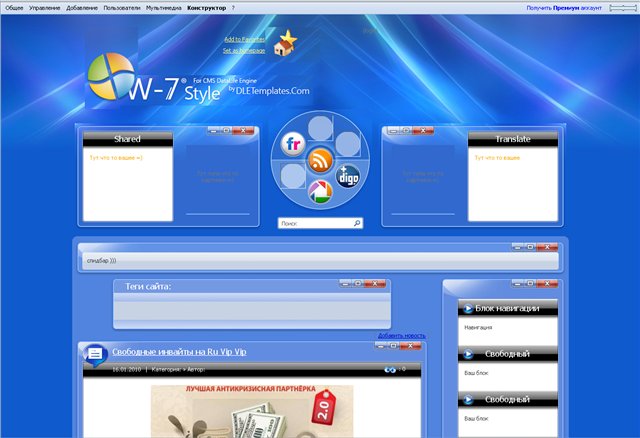Maximize the news post window

(x=393, y=346)
